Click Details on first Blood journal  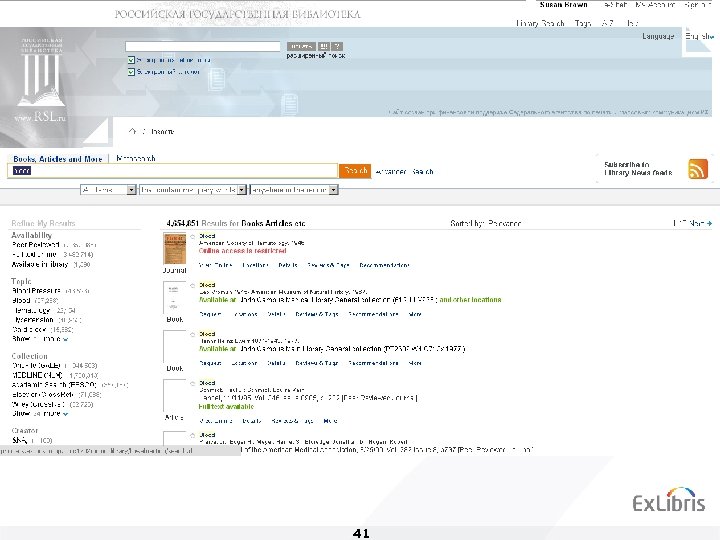[288, 265]
